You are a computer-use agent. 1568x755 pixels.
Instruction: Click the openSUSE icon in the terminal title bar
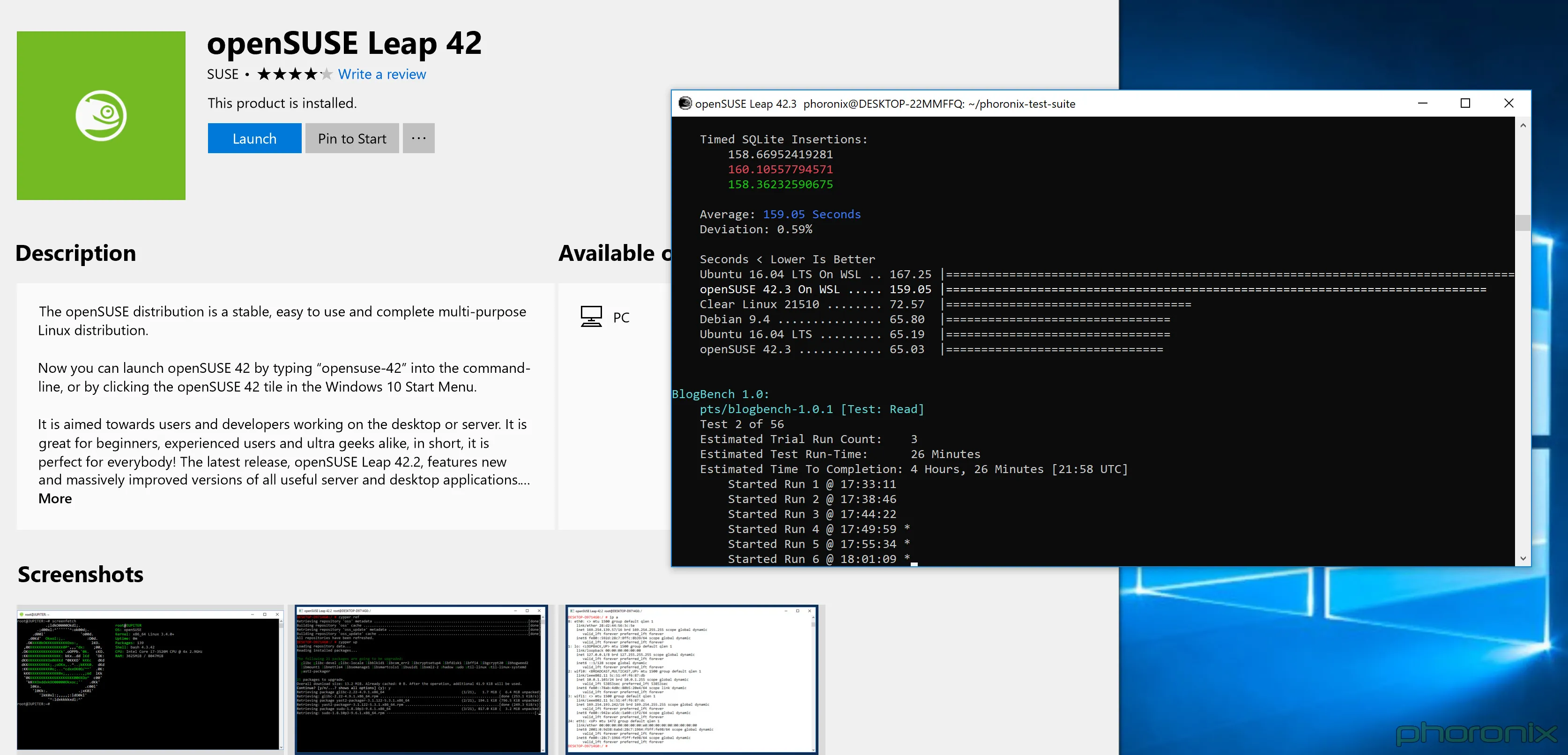(x=684, y=104)
